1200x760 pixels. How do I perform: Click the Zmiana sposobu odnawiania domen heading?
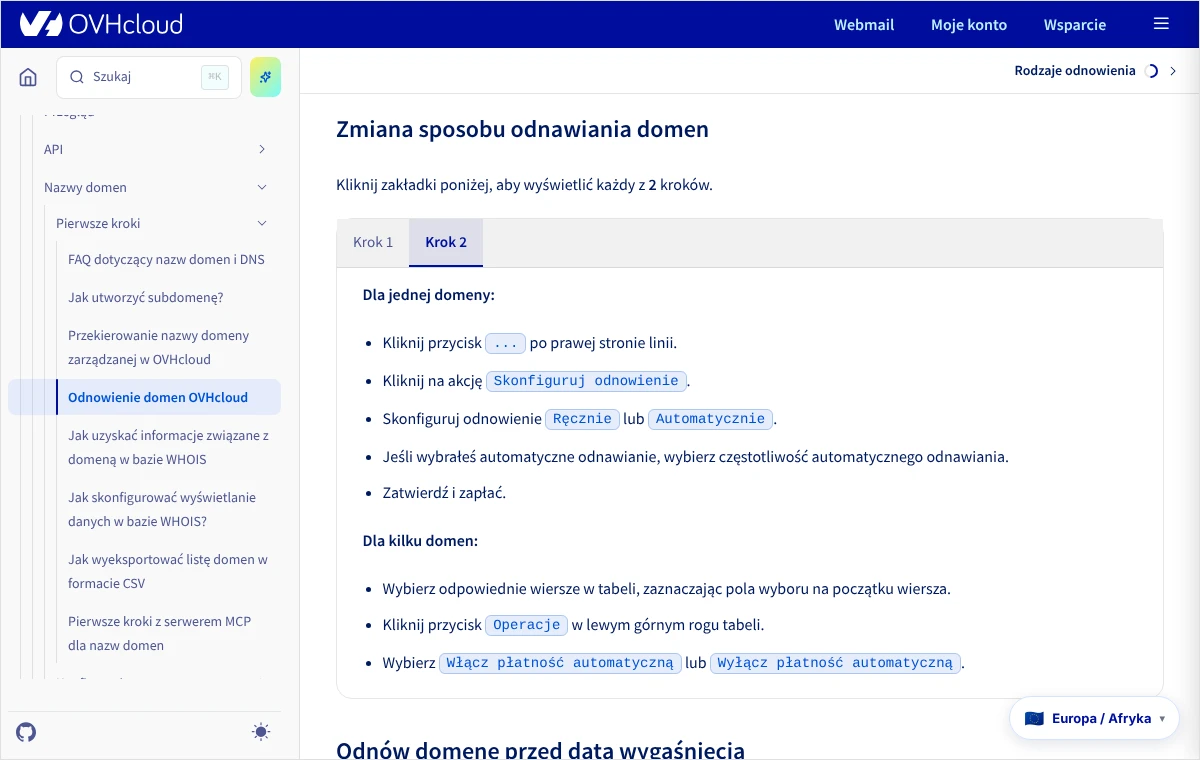(x=522, y=129)
